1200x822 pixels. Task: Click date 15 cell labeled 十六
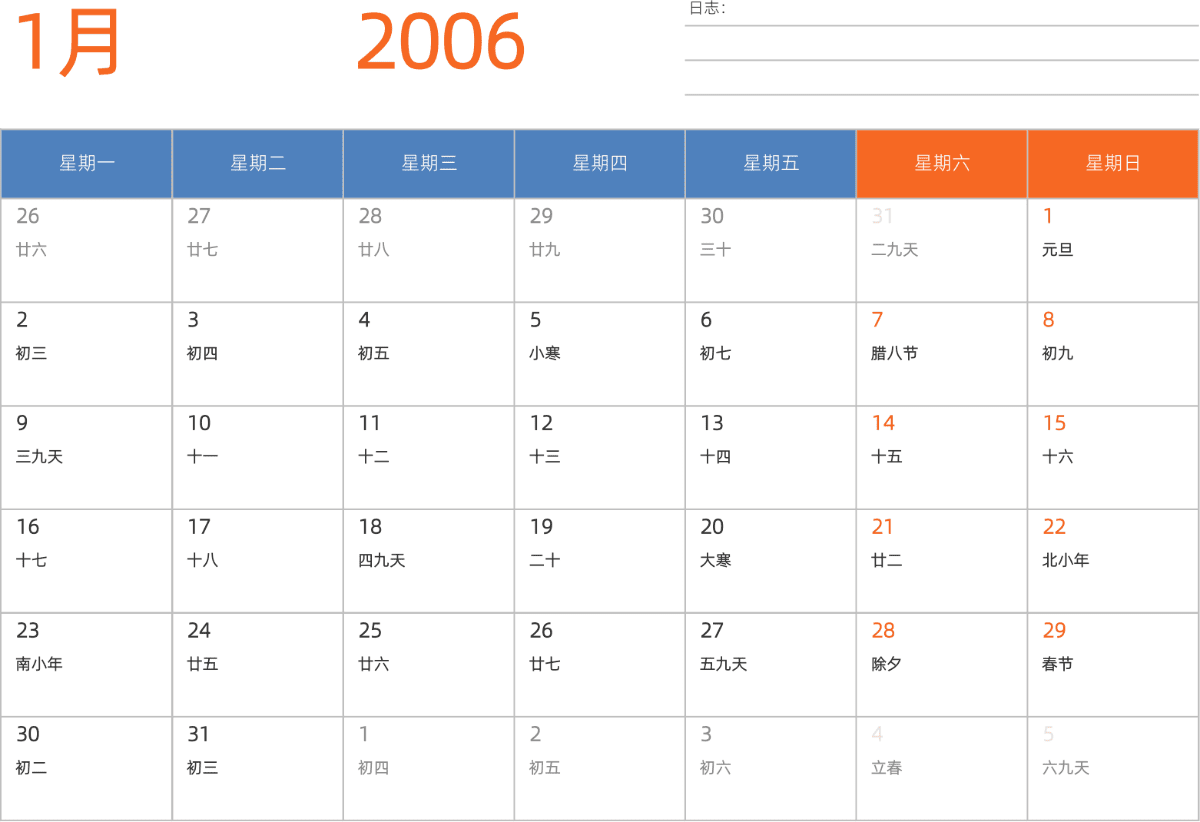(1113, 457)
